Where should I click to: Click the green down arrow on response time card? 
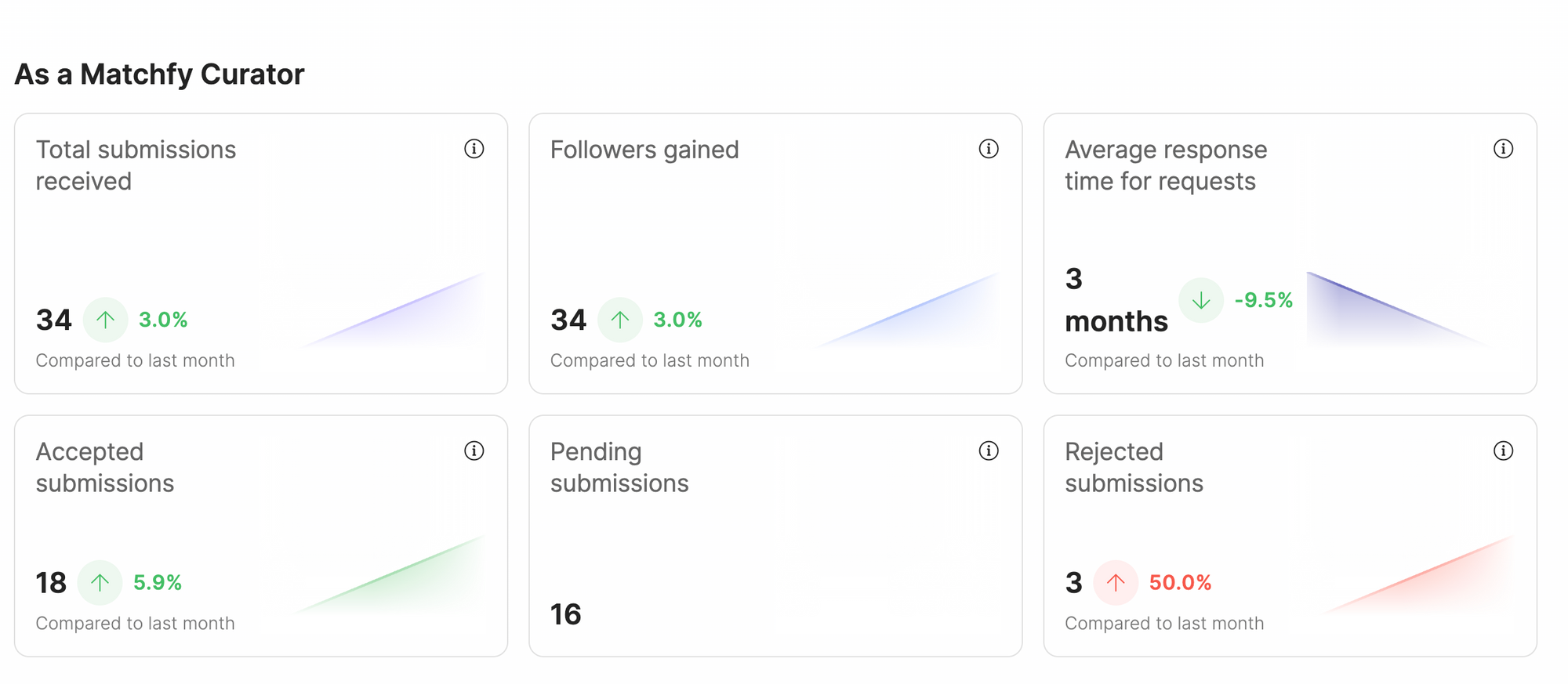point(1201,300)
